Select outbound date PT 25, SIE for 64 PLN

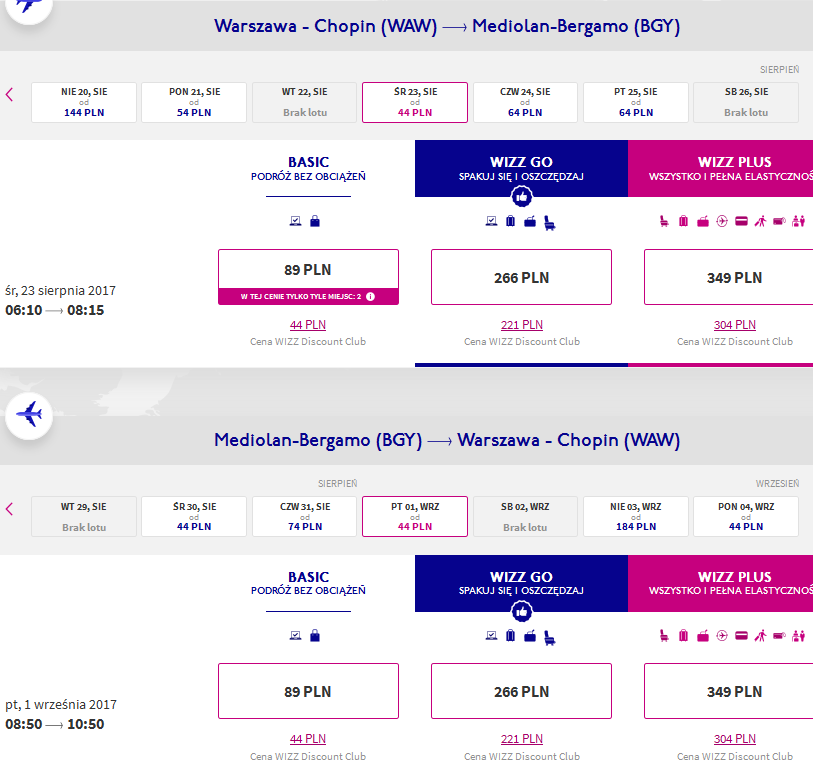636,102
